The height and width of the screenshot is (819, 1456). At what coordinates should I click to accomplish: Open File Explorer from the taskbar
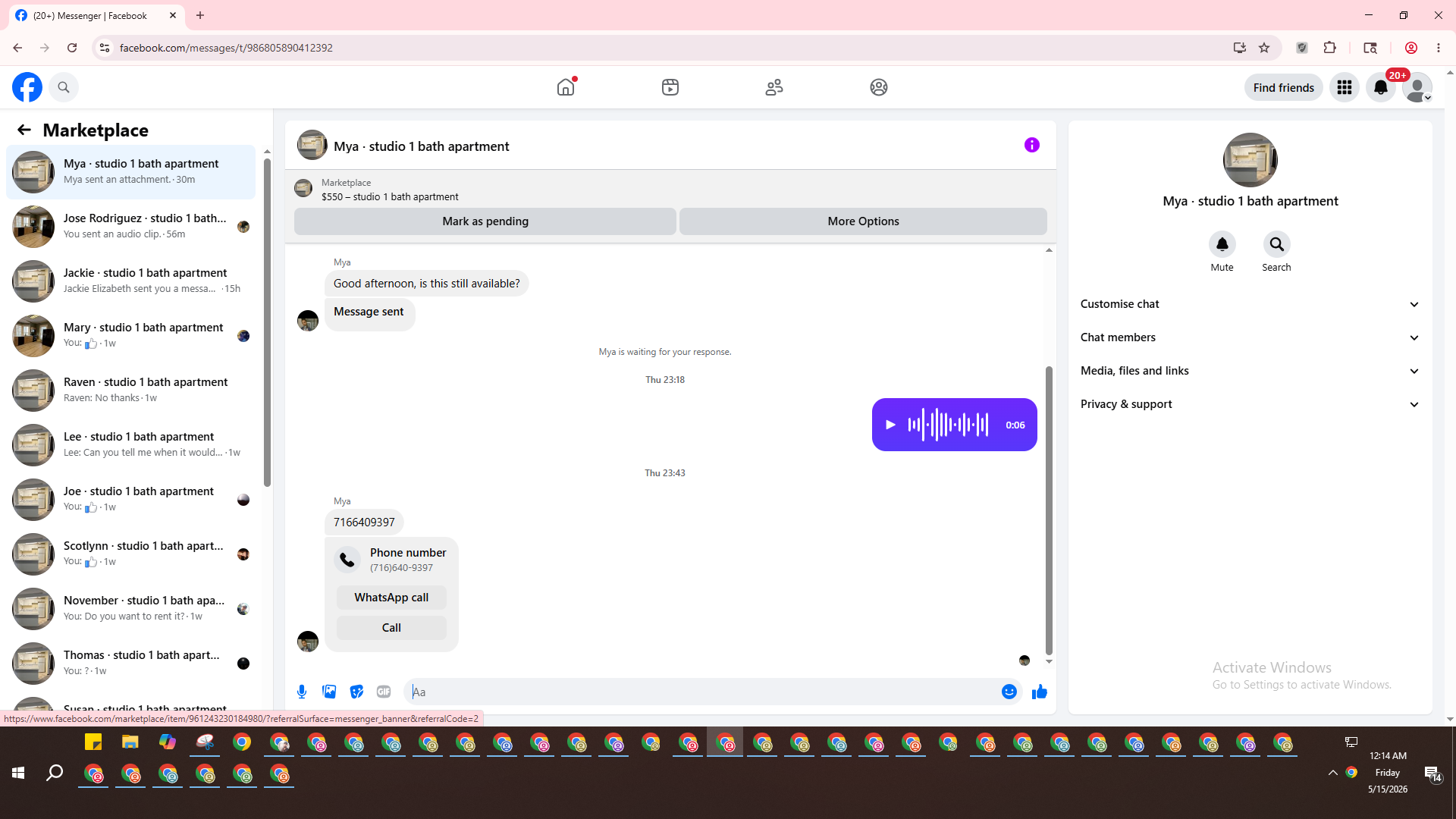130,742
